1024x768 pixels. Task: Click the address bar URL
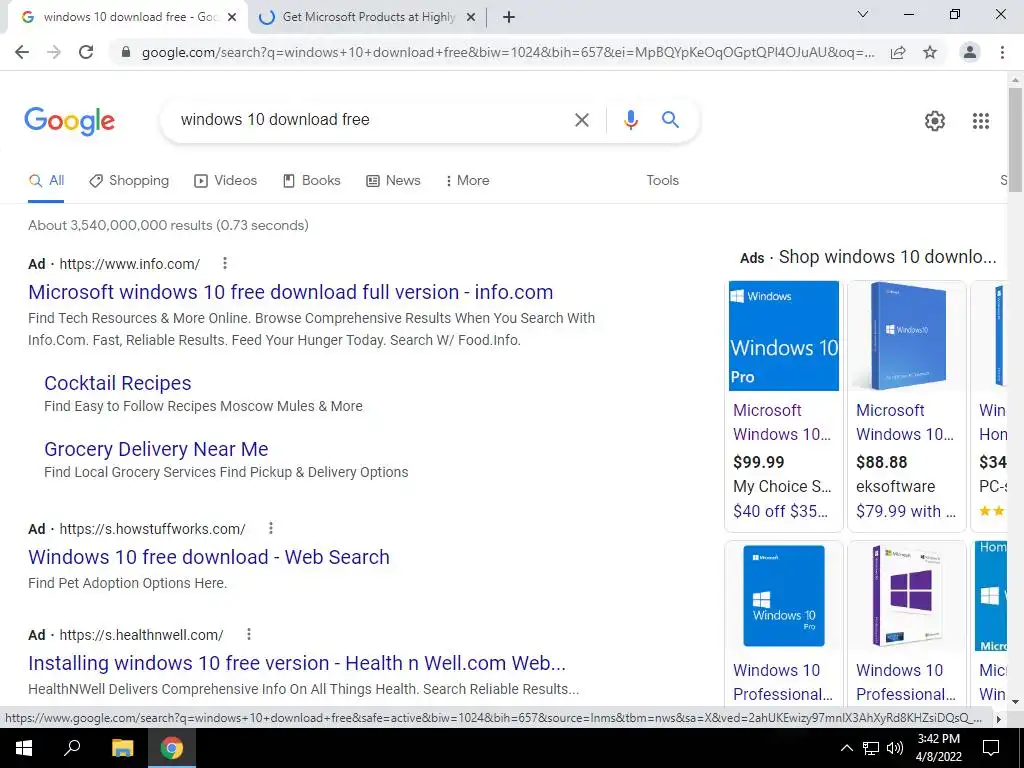pyautogui.click(x=508, y=52)
